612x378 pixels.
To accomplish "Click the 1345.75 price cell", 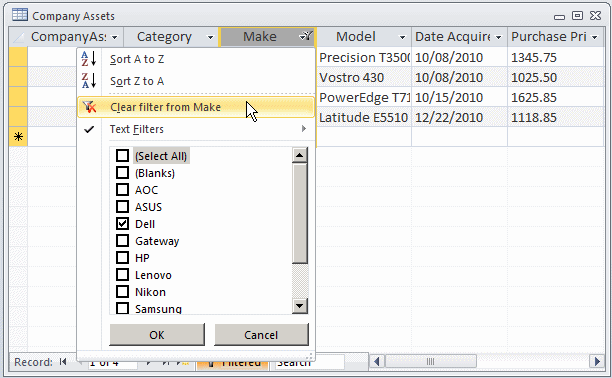I will tap(556, 57).
